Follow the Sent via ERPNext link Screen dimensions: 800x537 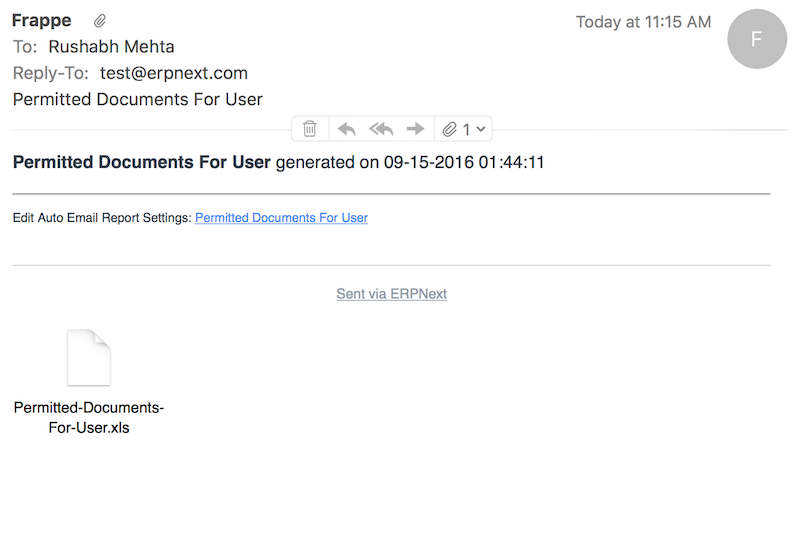point(391,294)
